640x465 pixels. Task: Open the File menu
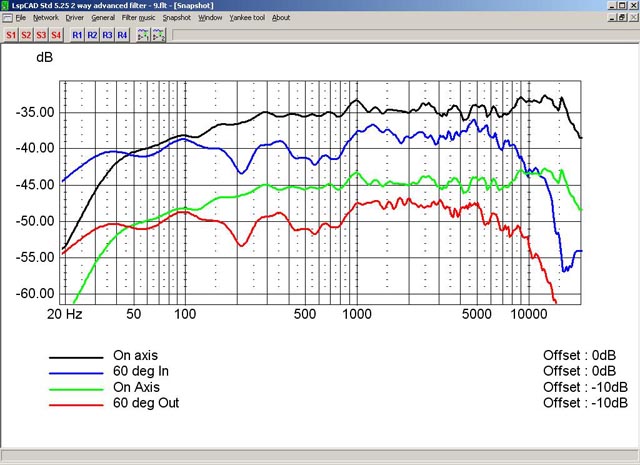(21, 18)
